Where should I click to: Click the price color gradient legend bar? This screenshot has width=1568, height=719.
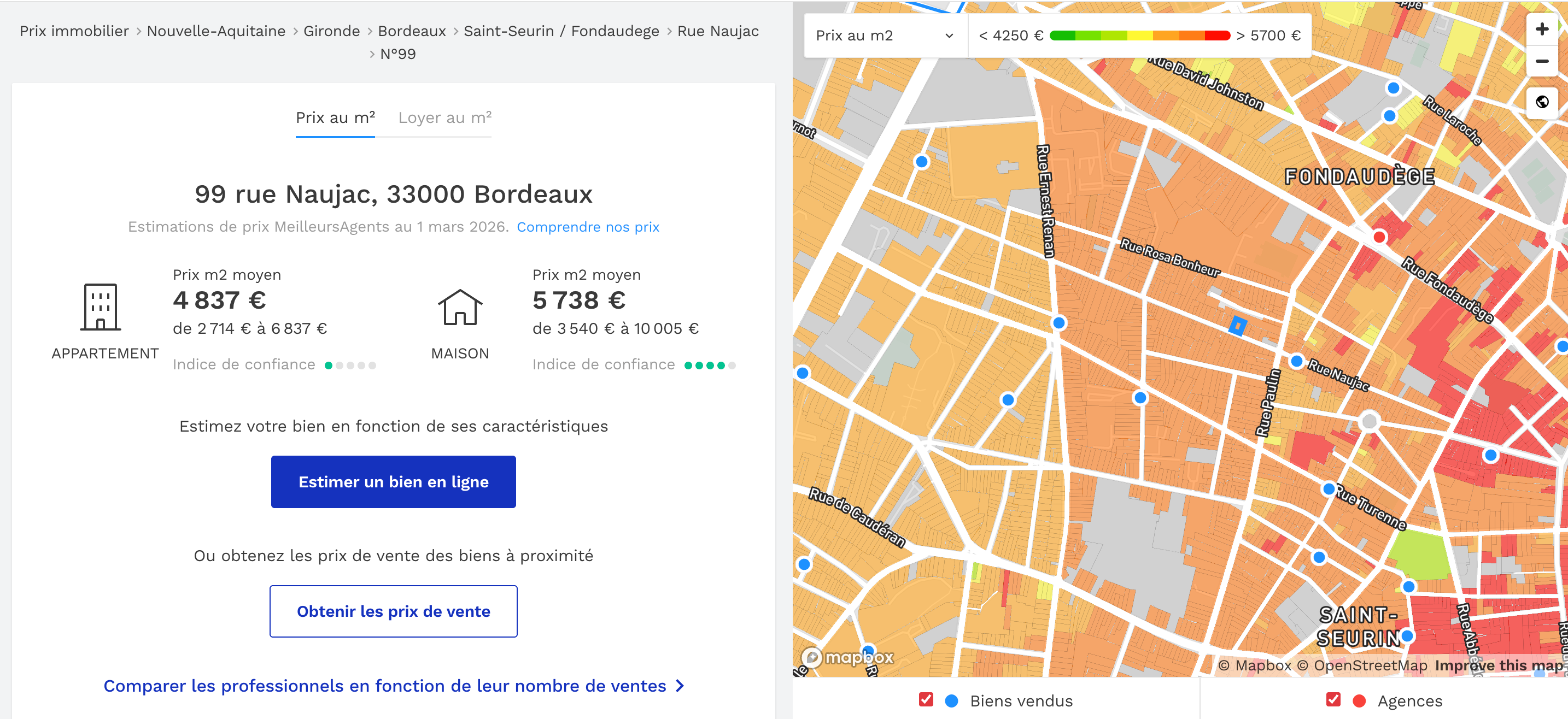(x=1139, y=36)
